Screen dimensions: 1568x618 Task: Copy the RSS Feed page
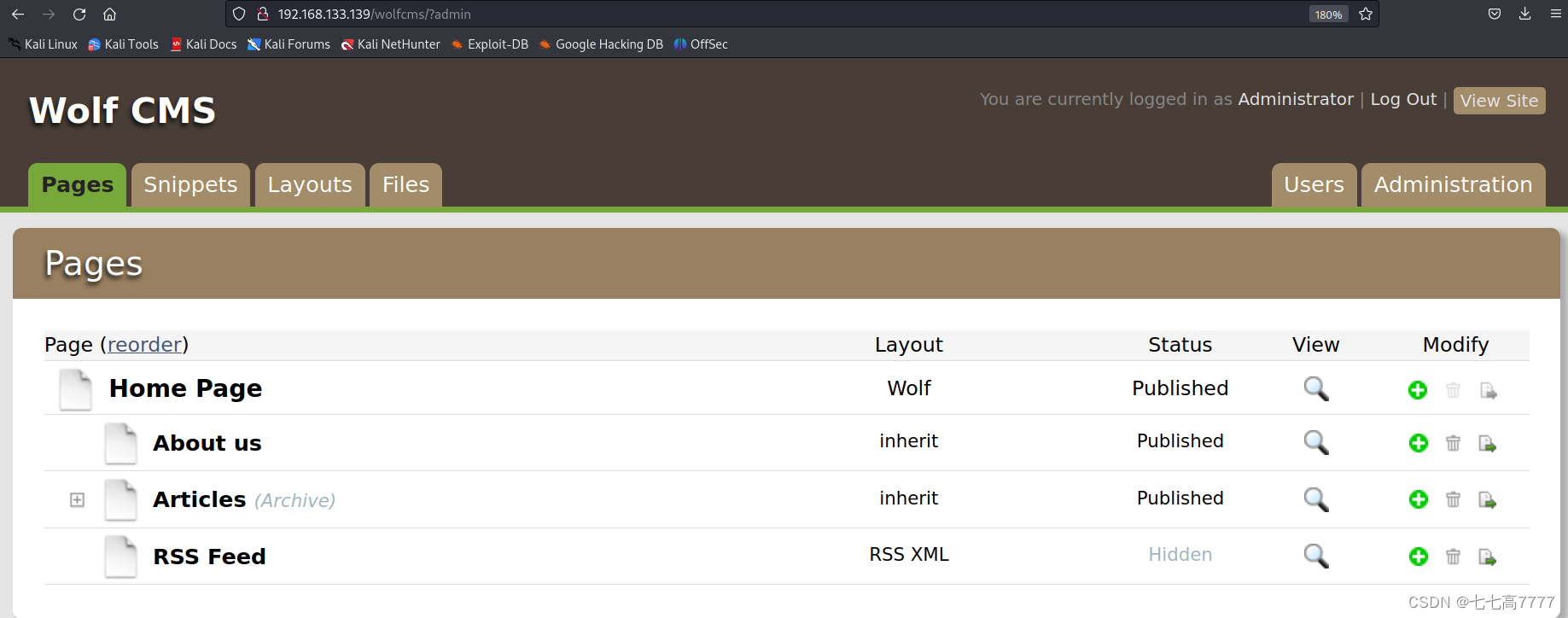point(1488,557)
